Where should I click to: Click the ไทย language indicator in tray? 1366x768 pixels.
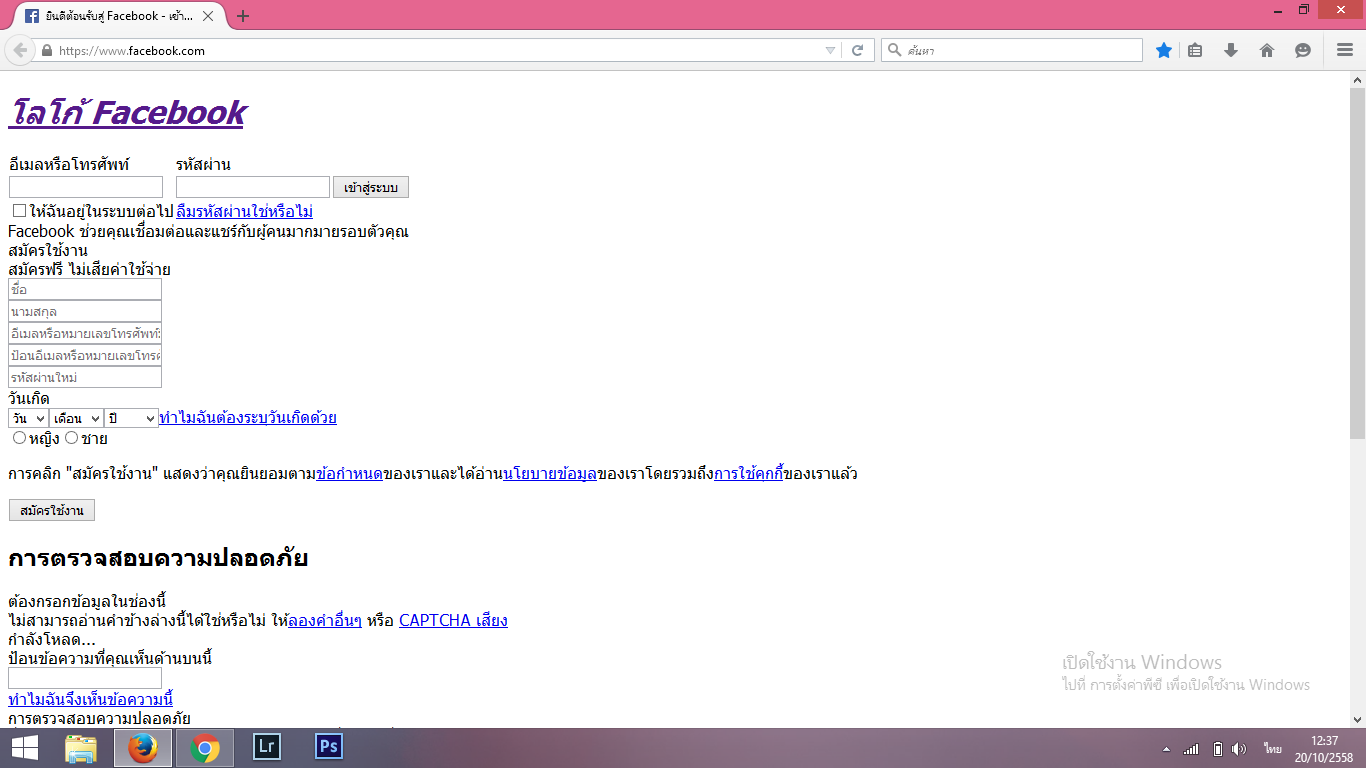[x=1272, y=749]
